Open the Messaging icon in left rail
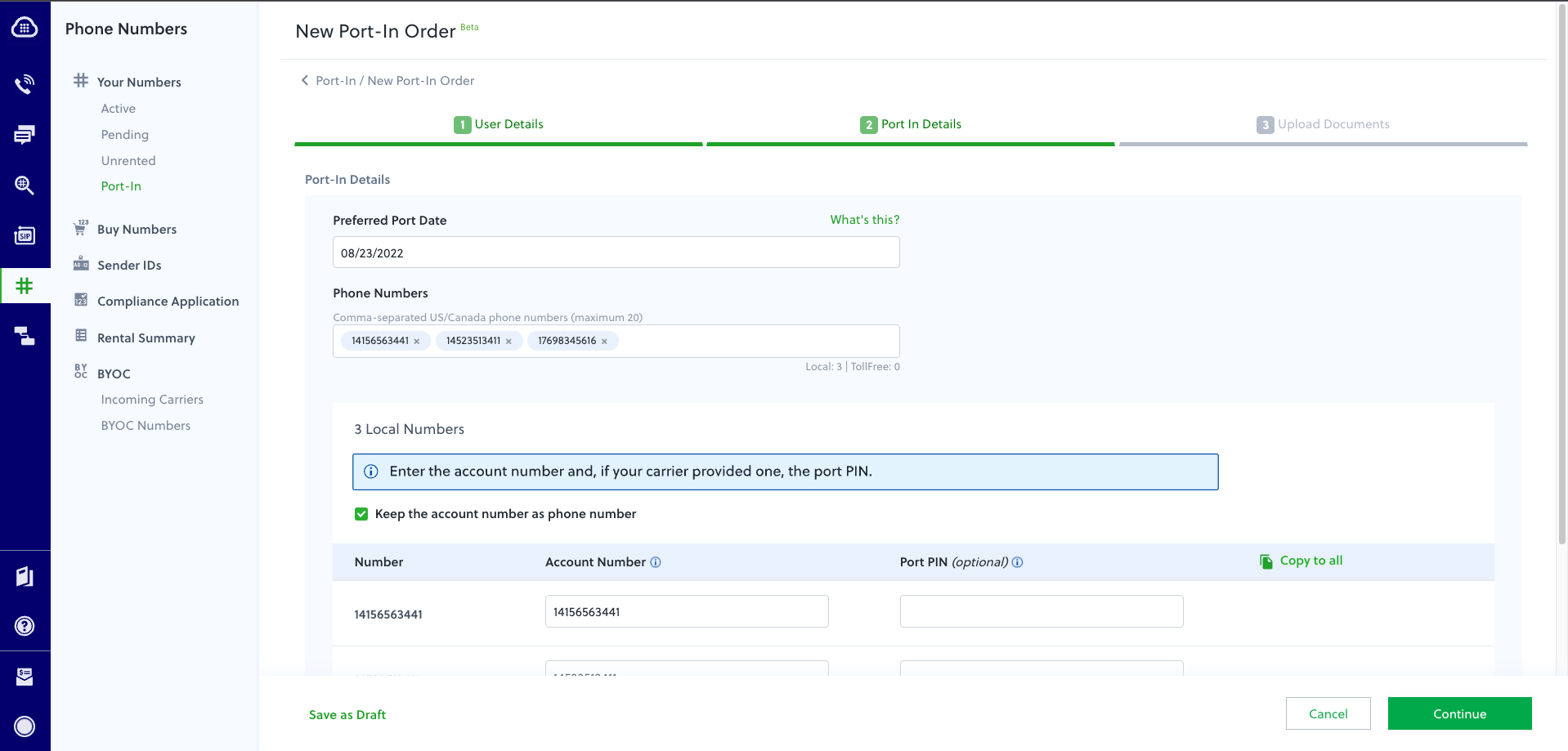The width and height of the screenshot is (1568, 751). tap(25, 135)
